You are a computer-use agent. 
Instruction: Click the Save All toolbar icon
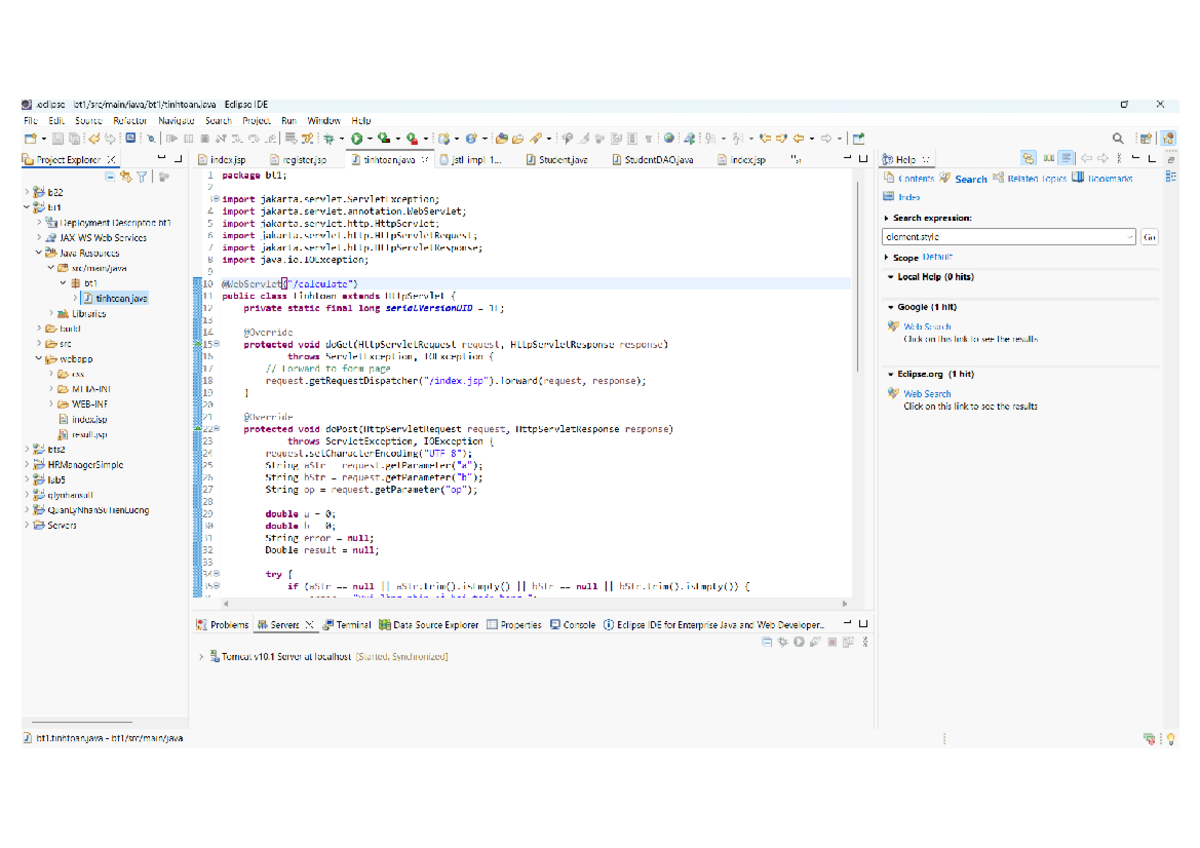(x=74, y=139)
